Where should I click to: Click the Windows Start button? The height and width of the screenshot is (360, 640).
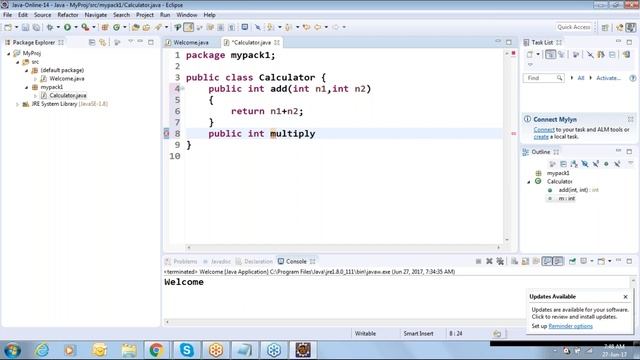(13, 350)
